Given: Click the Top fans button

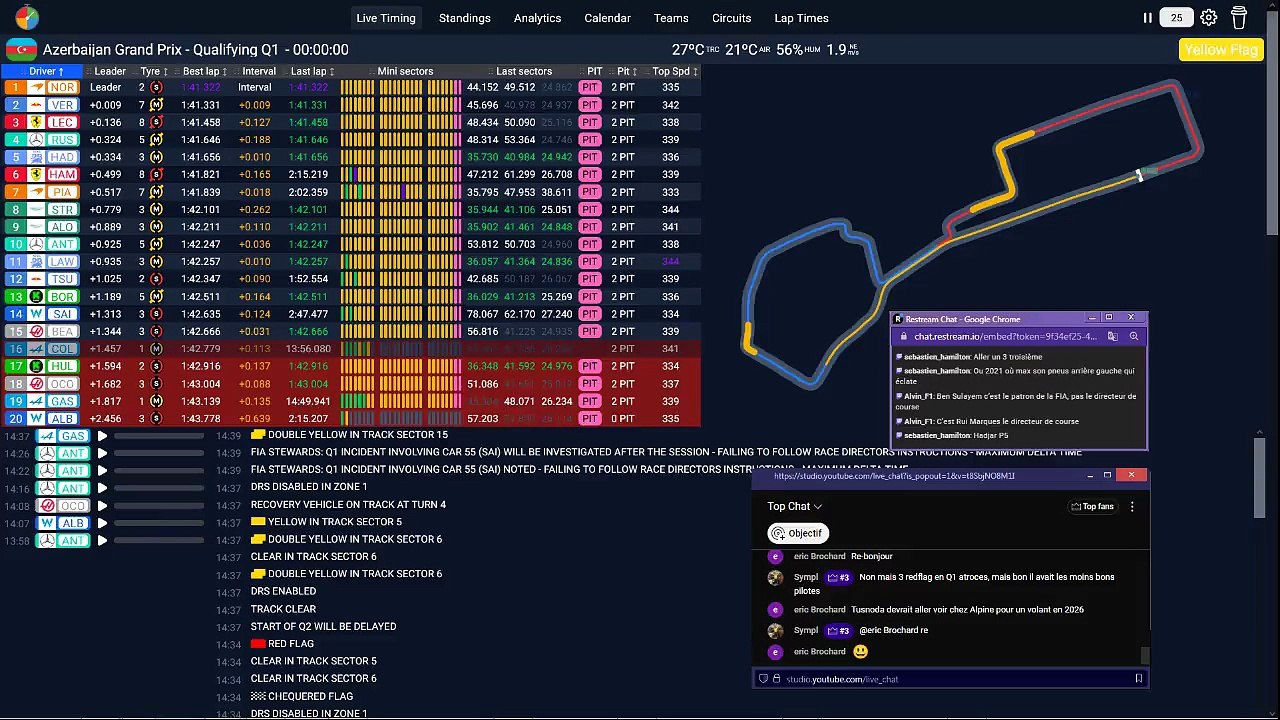Looking at the screenshot, I should click(x=1092, y=506).
